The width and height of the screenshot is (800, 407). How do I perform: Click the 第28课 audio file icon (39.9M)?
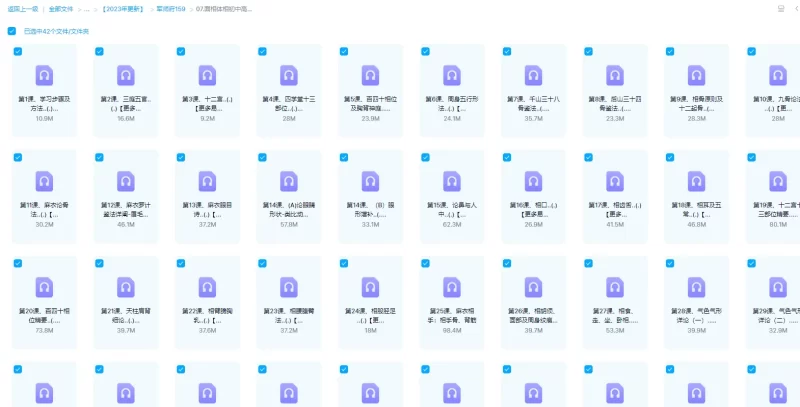[695, 286]
